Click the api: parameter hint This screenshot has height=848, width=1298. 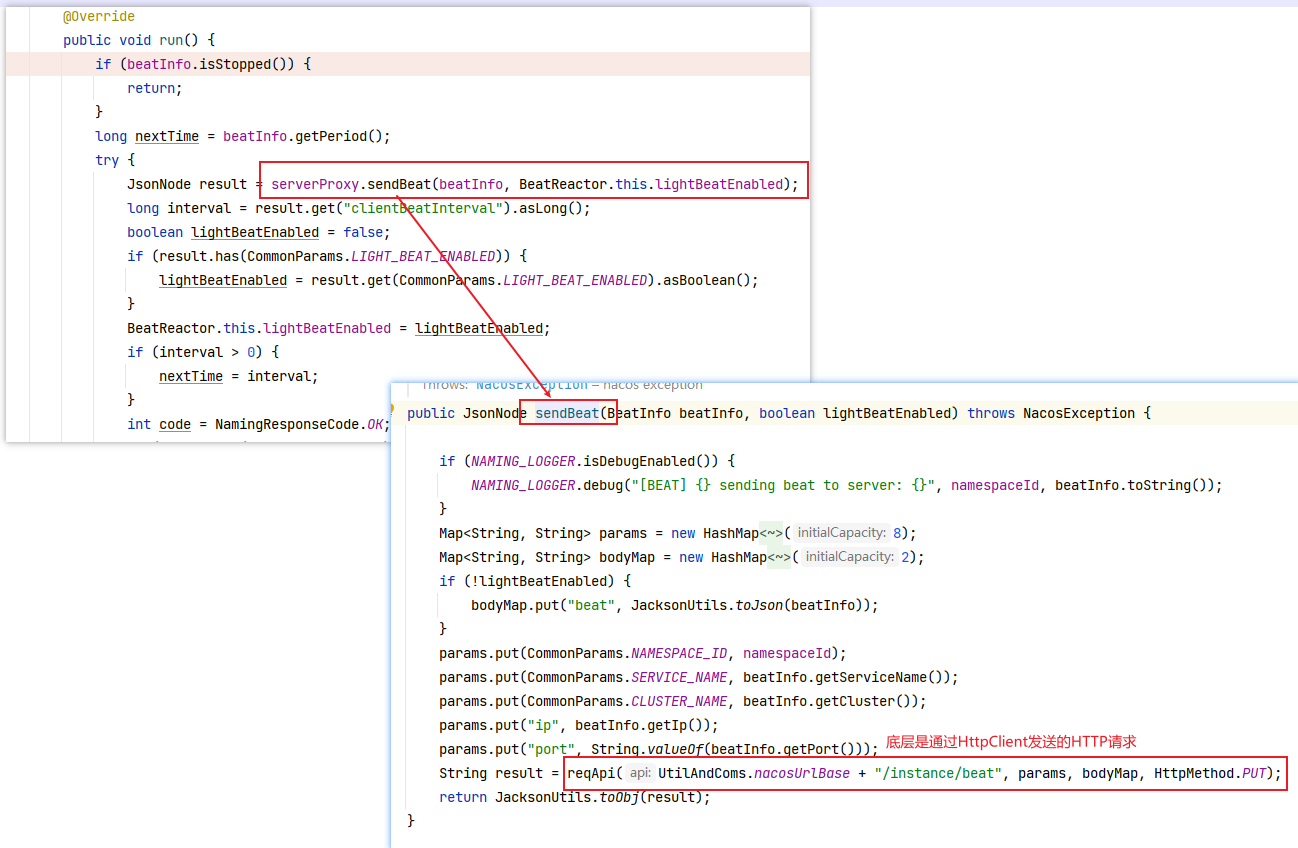[640, 773]
